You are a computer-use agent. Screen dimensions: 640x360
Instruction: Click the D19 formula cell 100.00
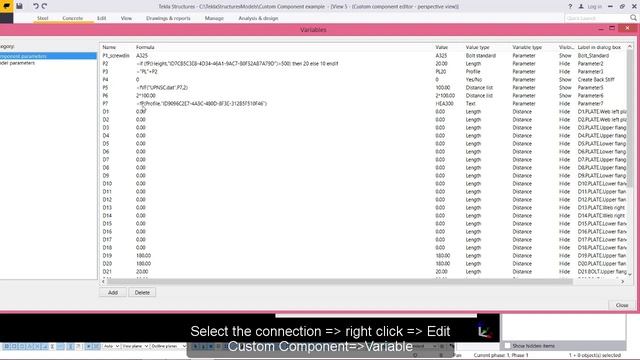(x=143, y=256)
